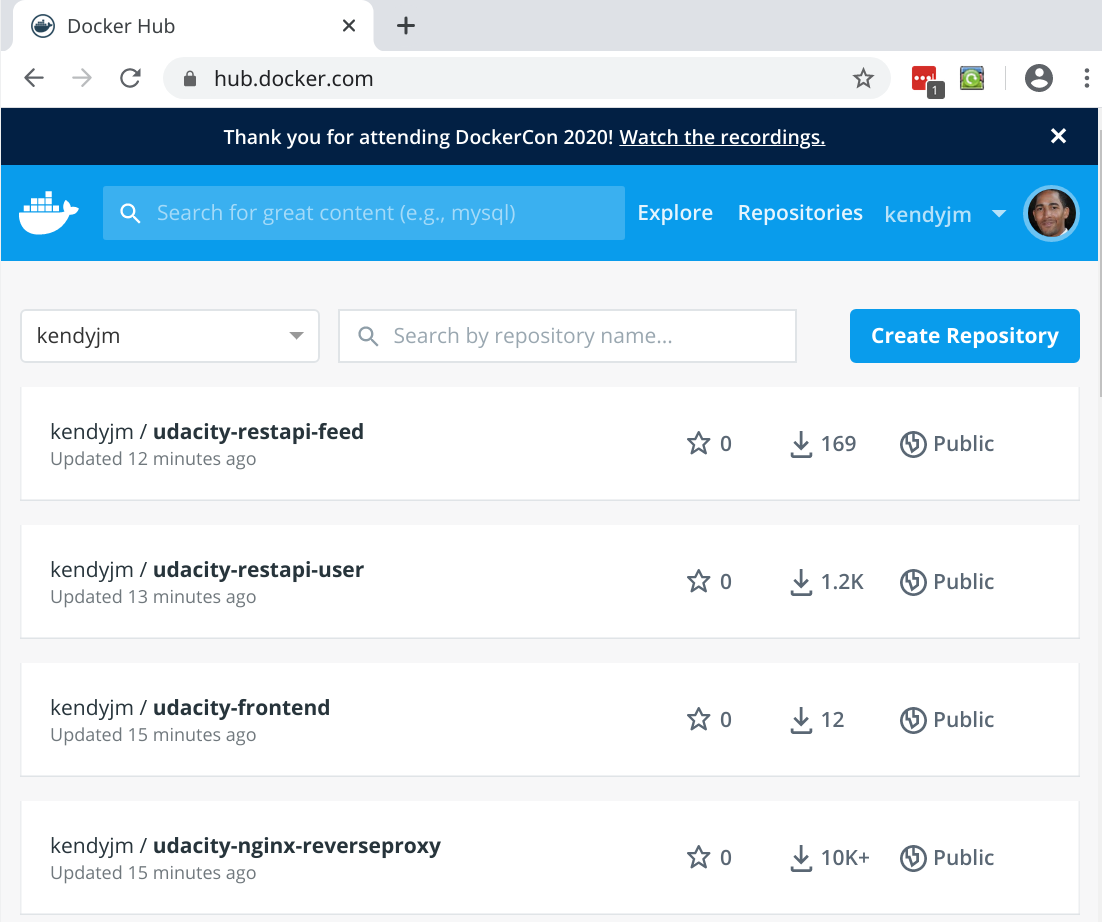Click the hub.docker.com address bar
The height and width of the screenshot is (922, 1102).
(x=527, y=78)
